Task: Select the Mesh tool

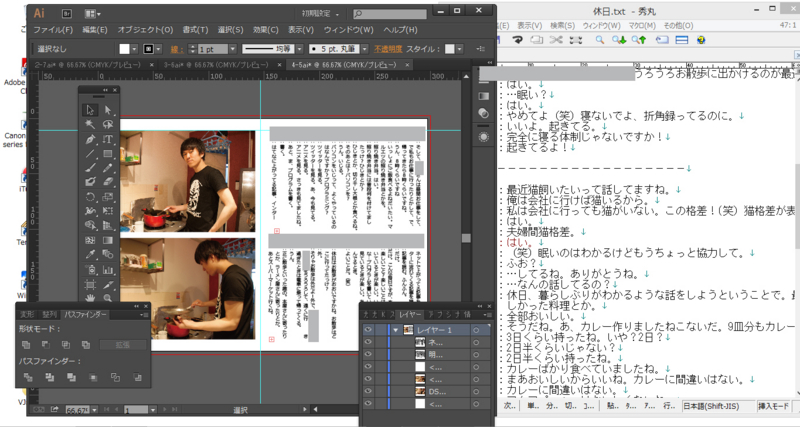Action: pos(90,240)
